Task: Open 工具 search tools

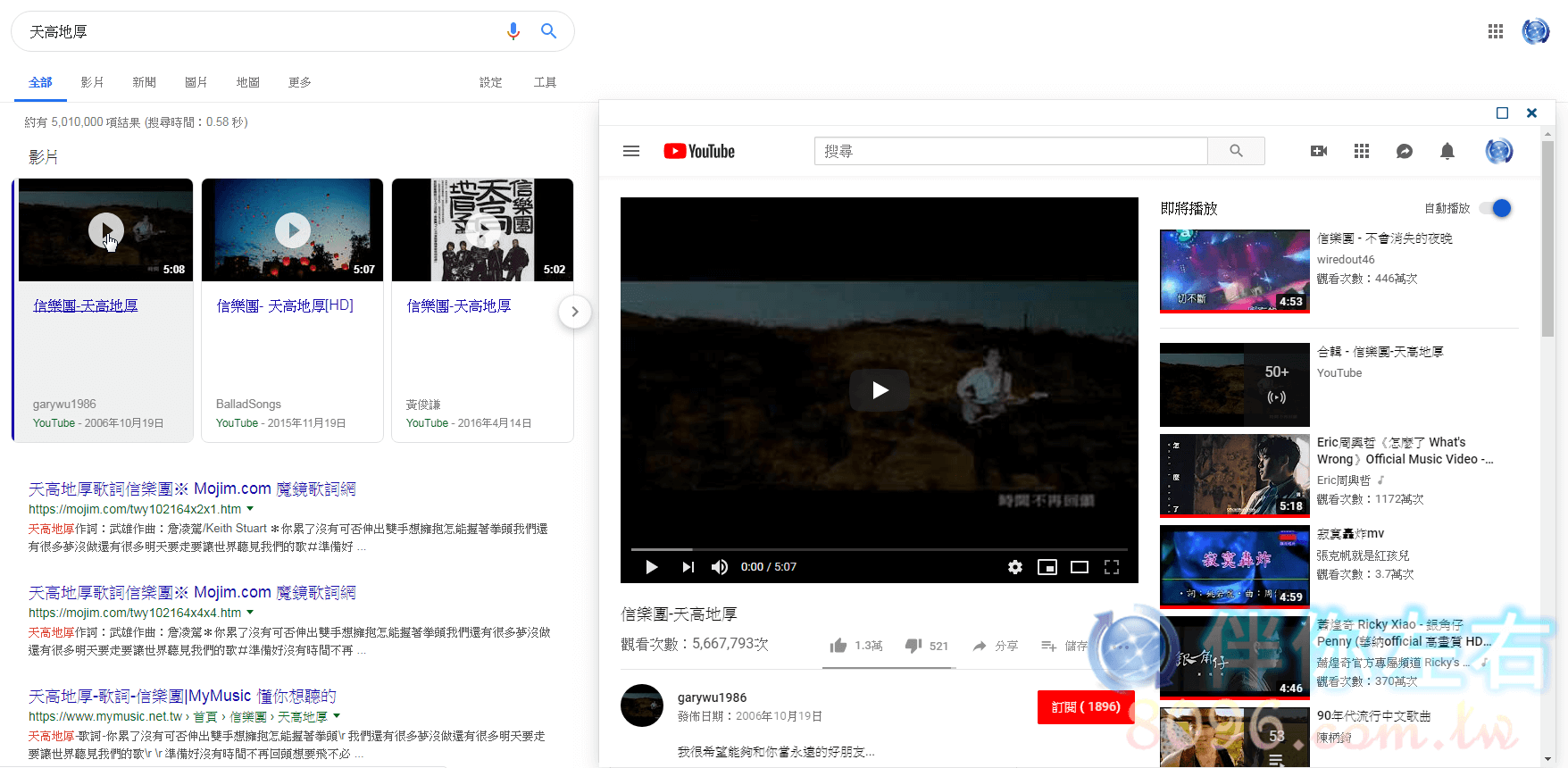Action: (x=545, y=82)
